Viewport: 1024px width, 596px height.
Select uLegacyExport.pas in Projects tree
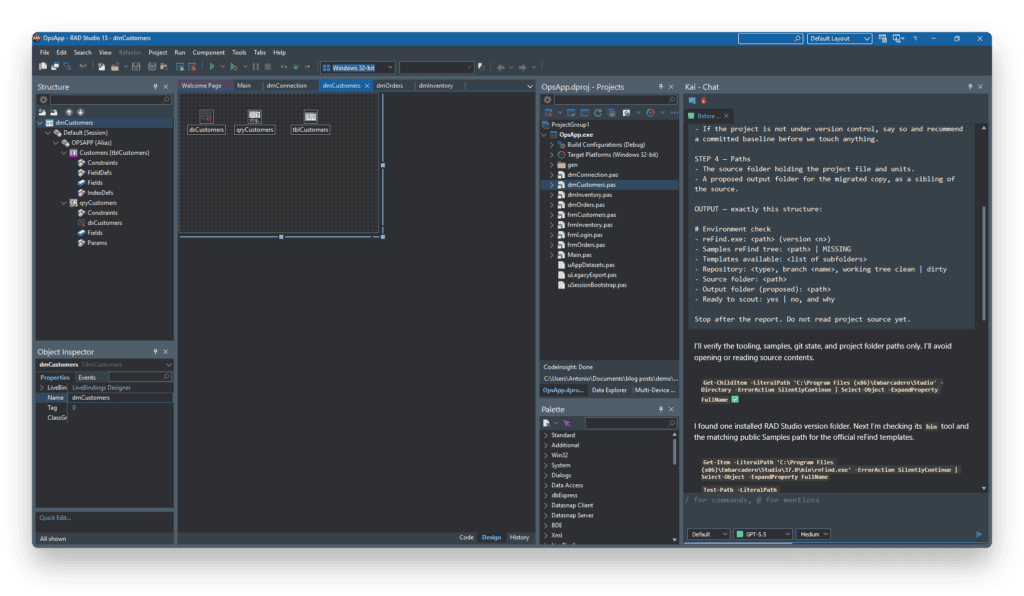point(592,275)
